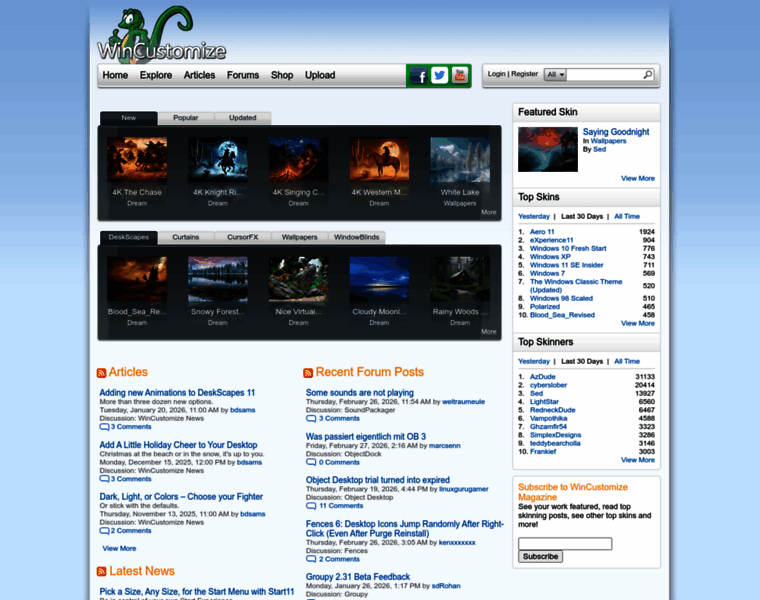The height and width of the screenshot is (600, 760).
Task: Switch to the Updated tab
Action: coord(242,118)
